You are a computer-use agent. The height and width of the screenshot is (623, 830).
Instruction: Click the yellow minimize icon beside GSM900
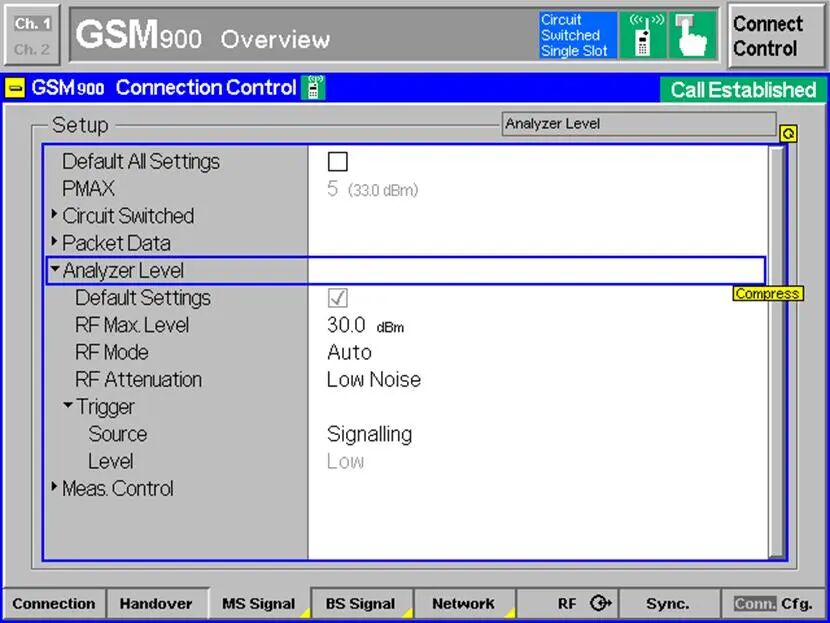pos(15,88)
